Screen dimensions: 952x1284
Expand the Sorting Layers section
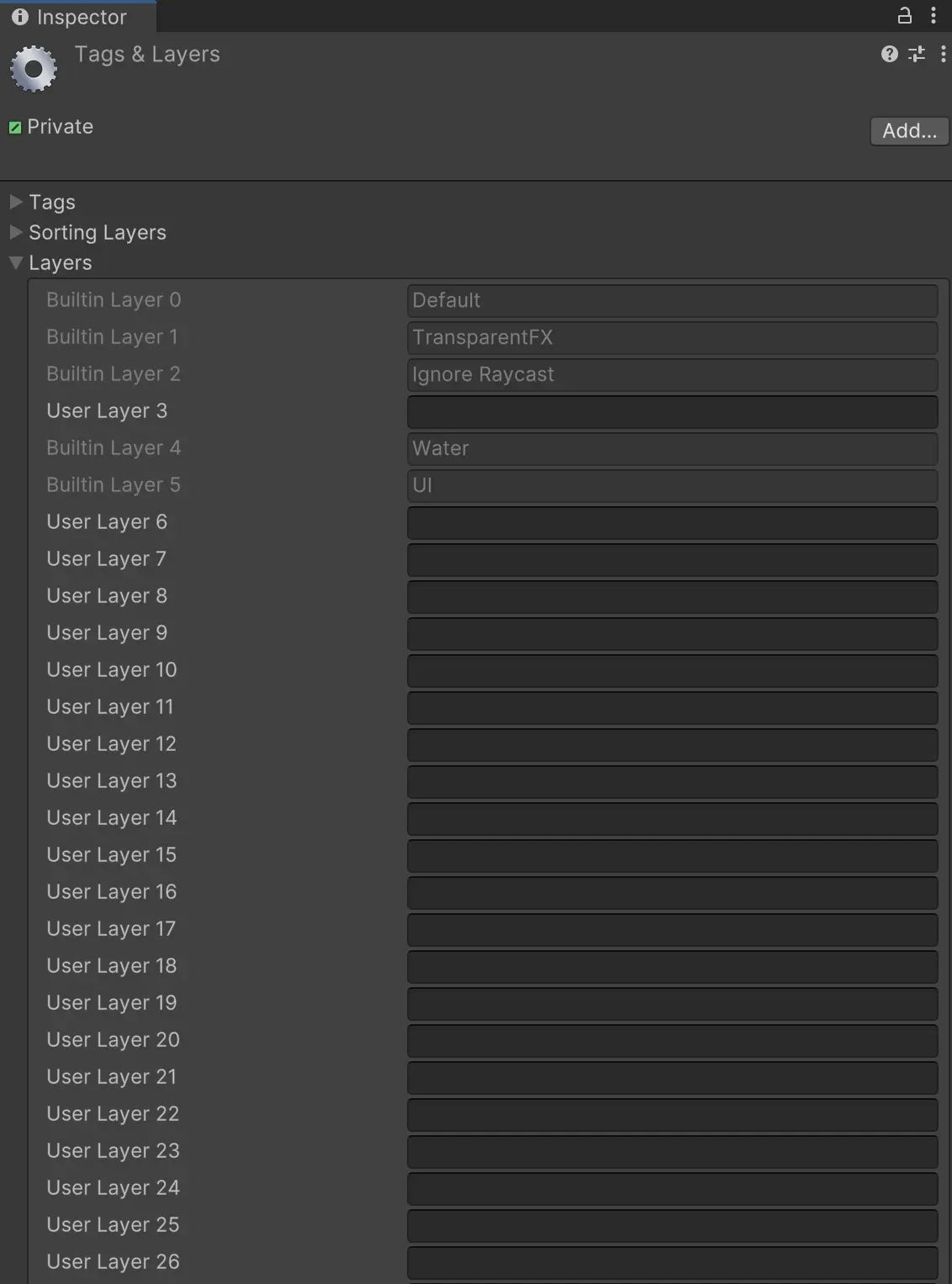click(16, 232)
